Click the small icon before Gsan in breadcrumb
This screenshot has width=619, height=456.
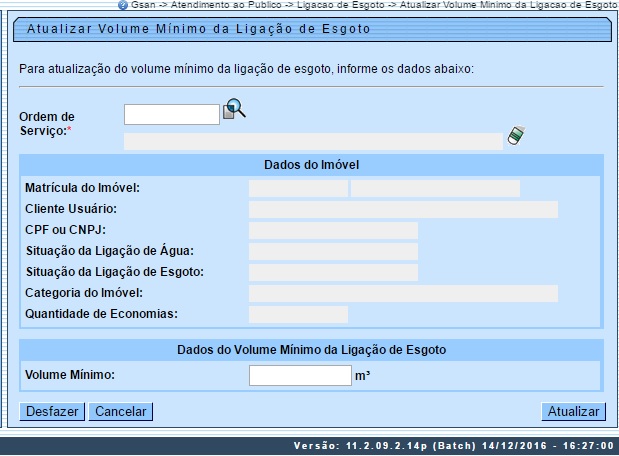(x=123, y=5)
